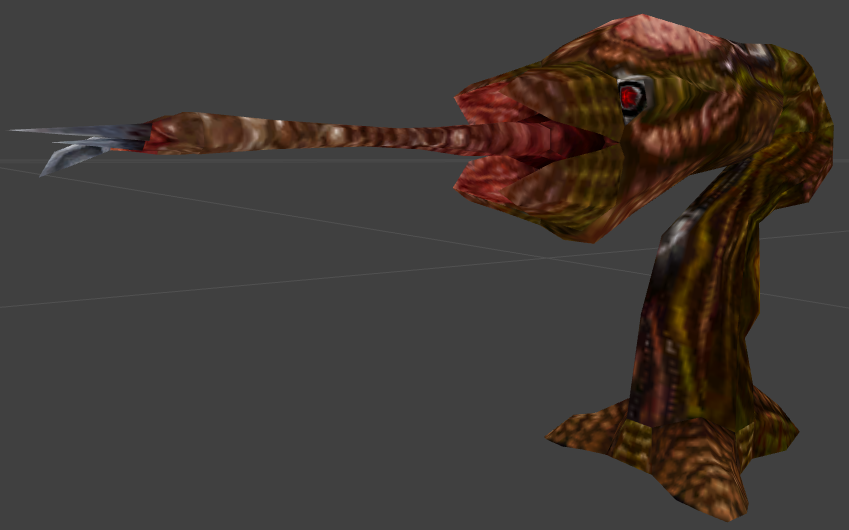Click the creature's red eye
This screenshot has height=530, width=849.
tap(631, 97)
